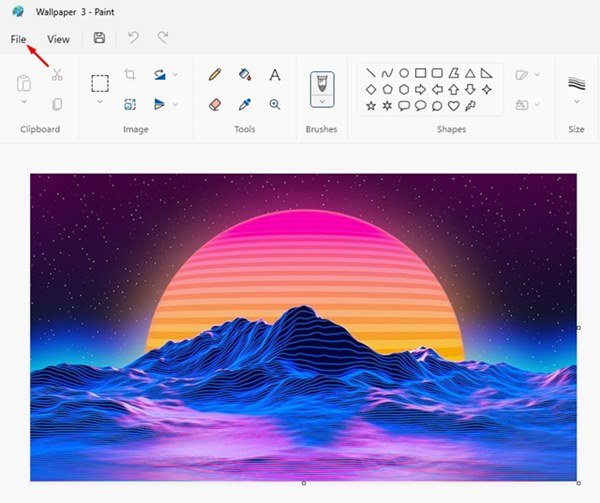600x503 pixels.
Task: Pick the Up arrow shape
Action: (x=454, y=90)
